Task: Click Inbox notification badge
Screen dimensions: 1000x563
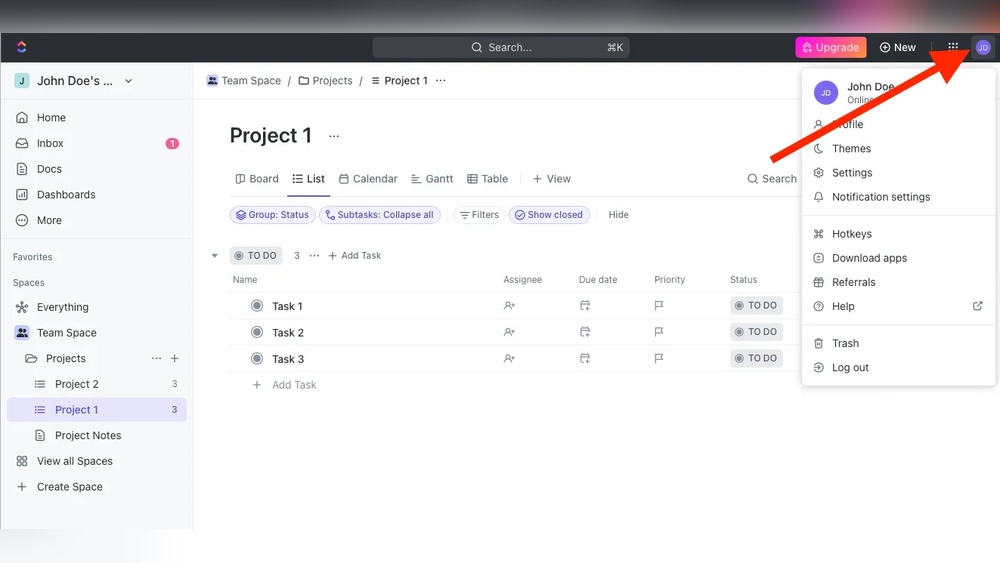Action: (x=172, y=143)
